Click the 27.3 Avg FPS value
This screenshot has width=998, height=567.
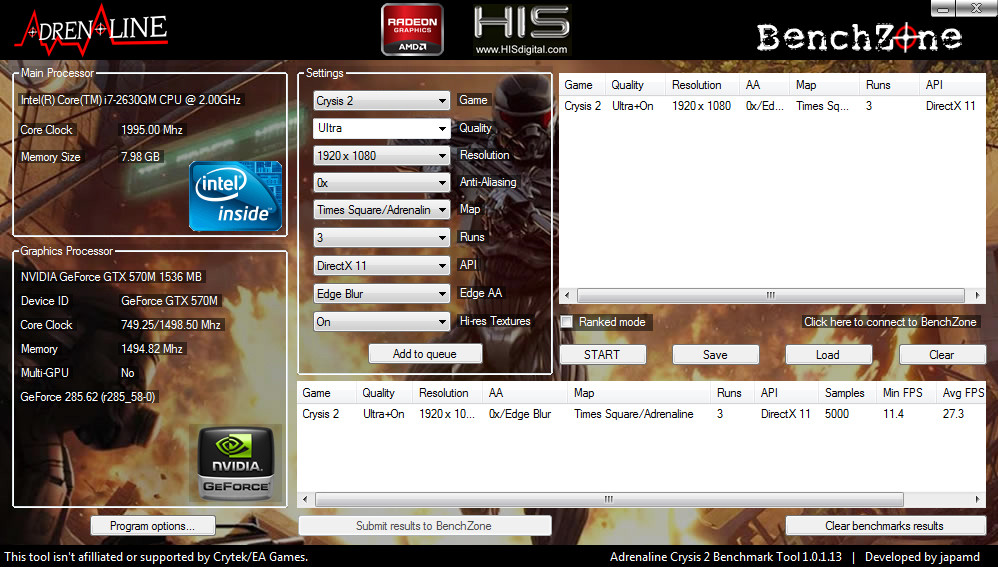pos(953,414)
